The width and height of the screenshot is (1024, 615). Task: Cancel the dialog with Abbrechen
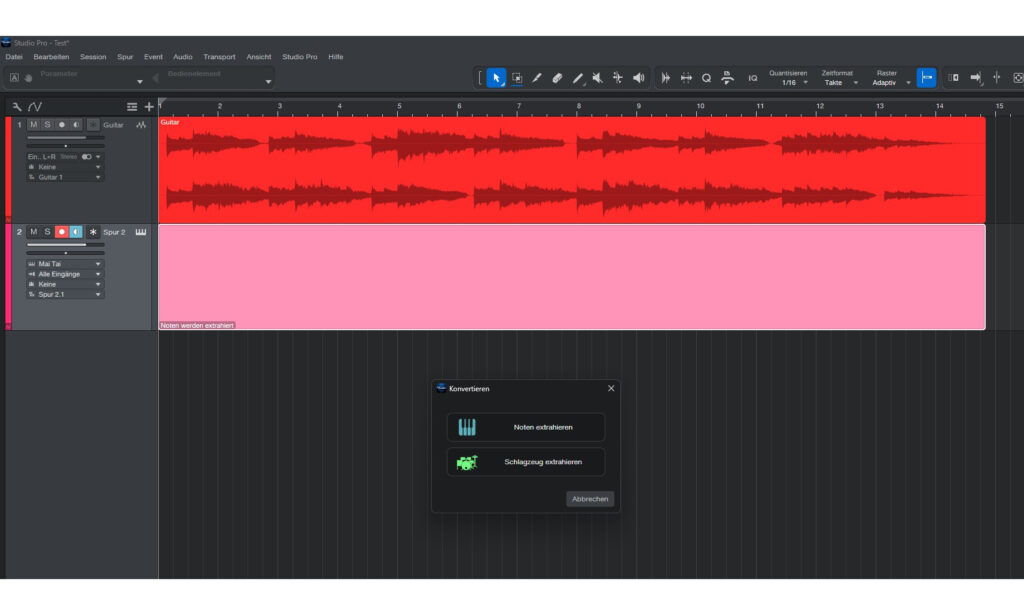[x=590, y=499]
